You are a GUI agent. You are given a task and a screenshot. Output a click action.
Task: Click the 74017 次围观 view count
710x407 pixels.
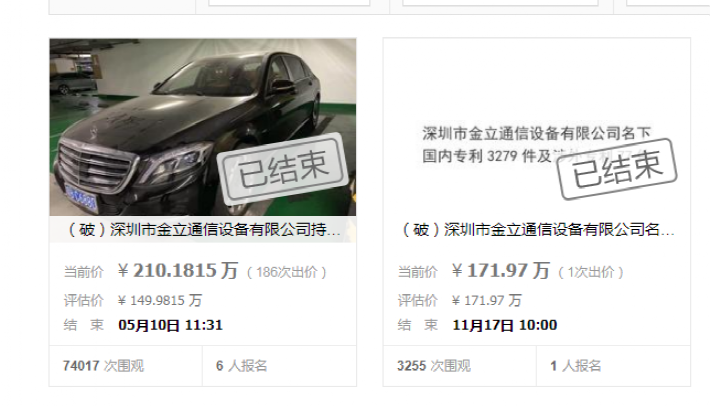(x=103, y=366)
